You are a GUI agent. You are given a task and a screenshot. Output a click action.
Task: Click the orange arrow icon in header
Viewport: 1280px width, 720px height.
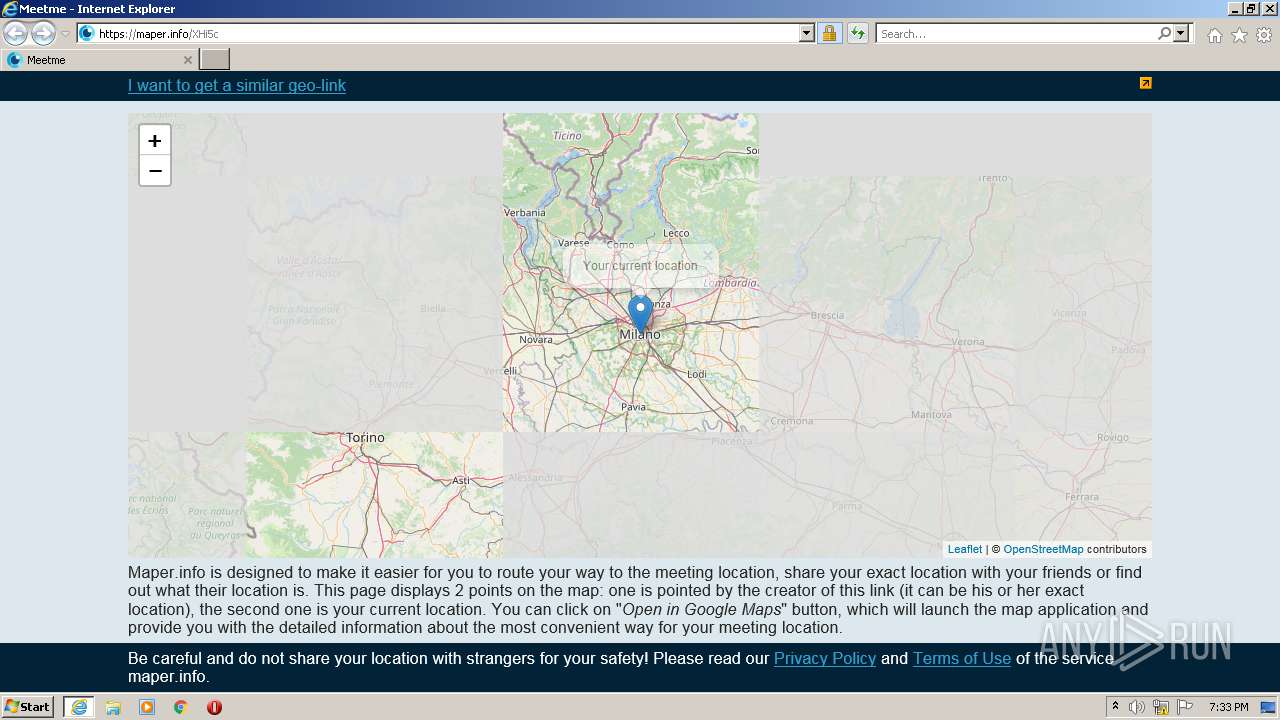(1146, 83)
